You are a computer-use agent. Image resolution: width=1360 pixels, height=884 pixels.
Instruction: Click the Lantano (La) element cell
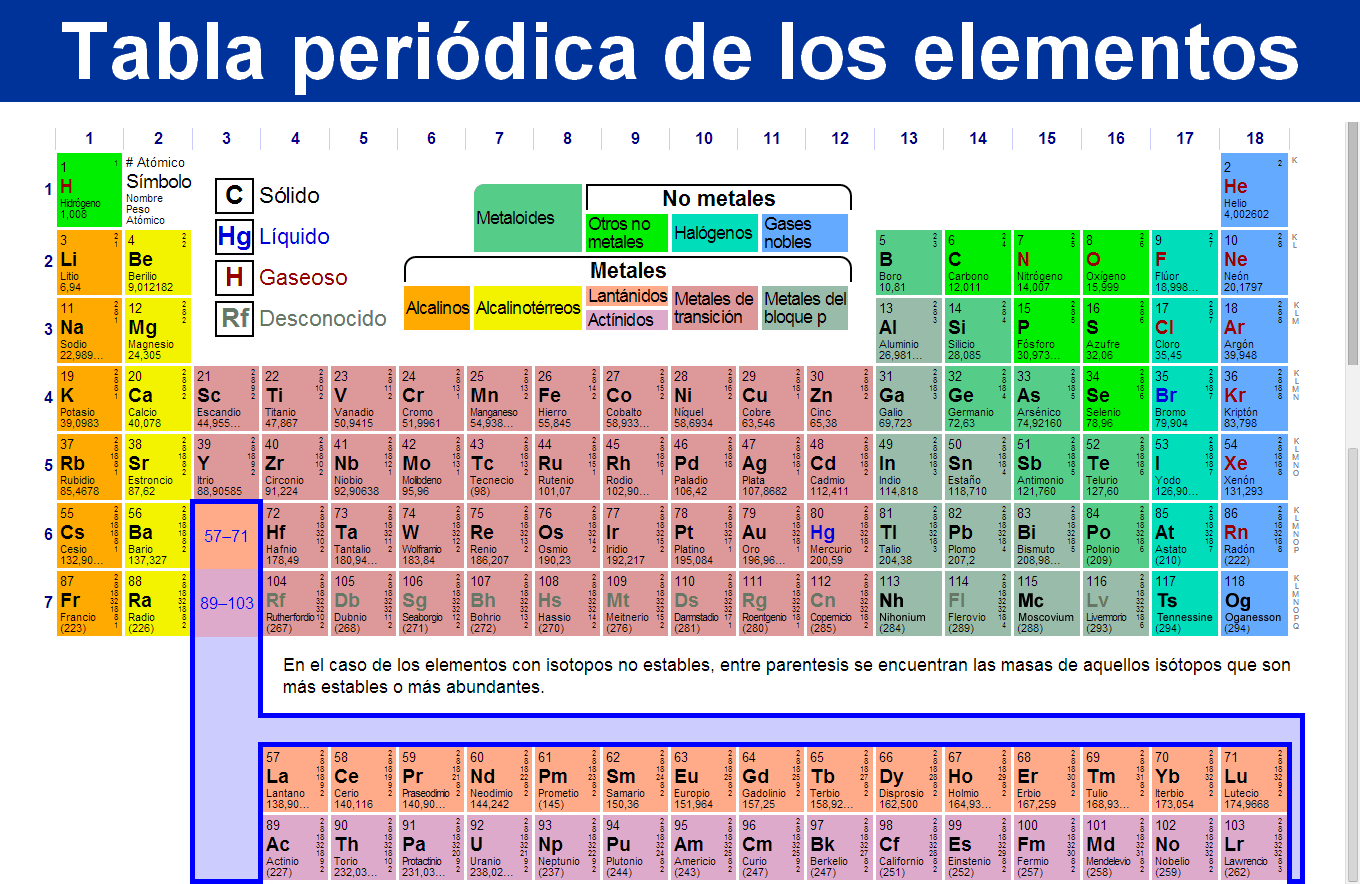tap(294, 779)
